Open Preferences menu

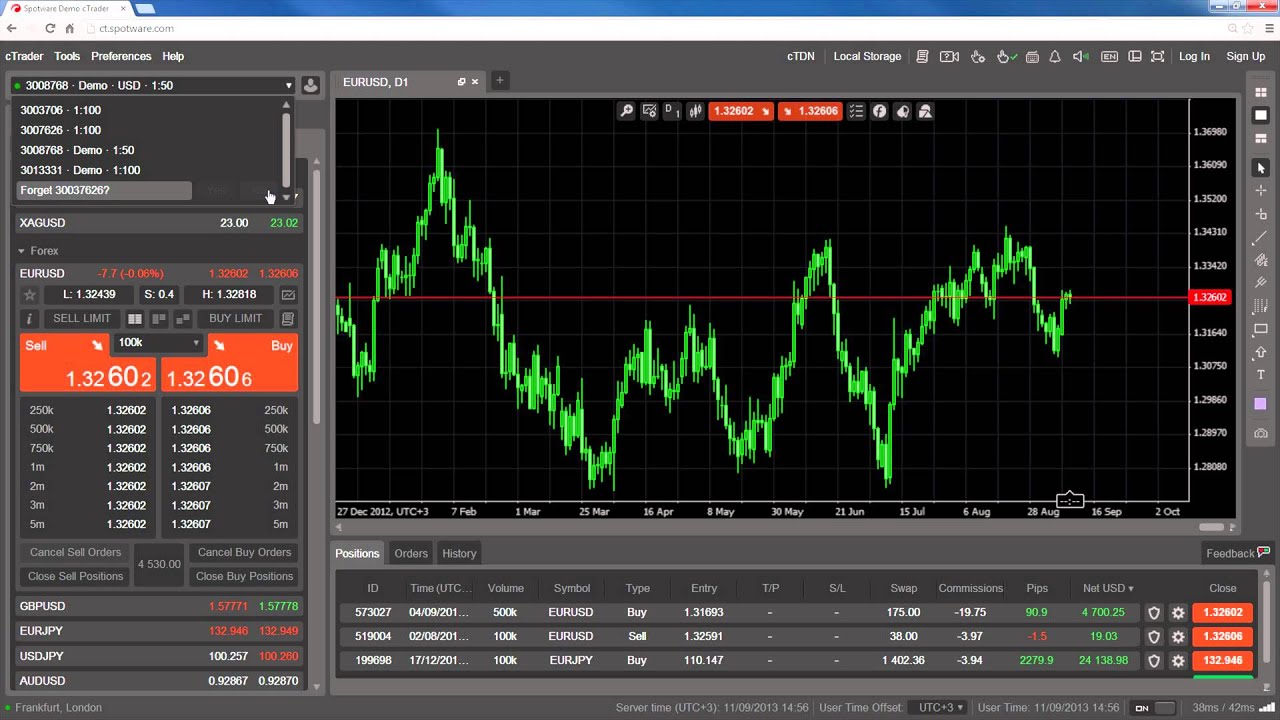pyautogui.click(x=121, y=57)
